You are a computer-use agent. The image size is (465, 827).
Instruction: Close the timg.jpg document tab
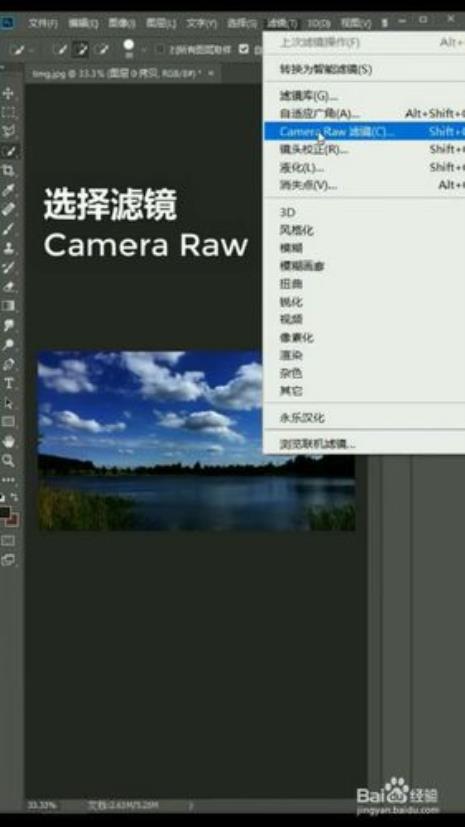(211, 73)
